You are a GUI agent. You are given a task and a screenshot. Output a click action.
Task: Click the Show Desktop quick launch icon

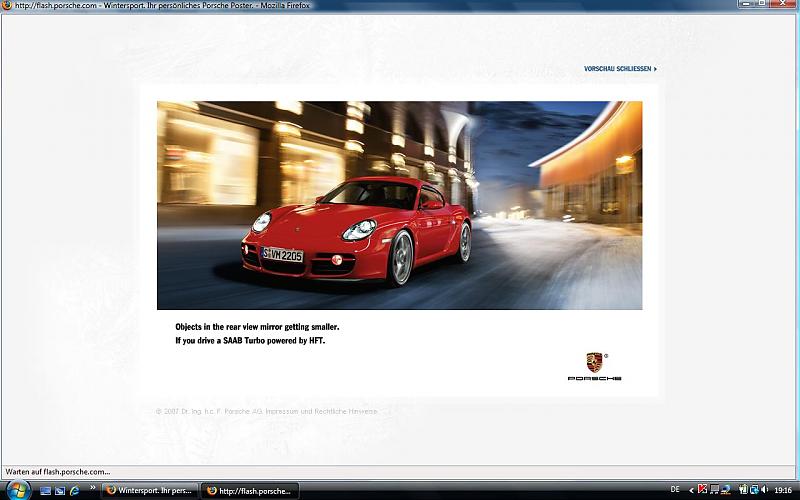[x=45, y=491]
